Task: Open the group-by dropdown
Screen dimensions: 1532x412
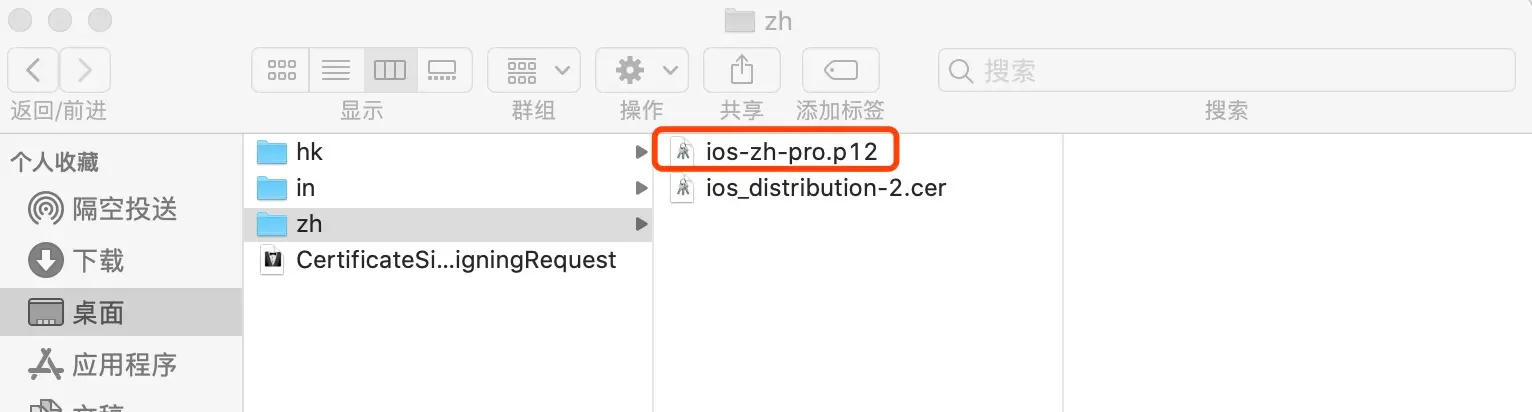Action: coord(534,70)
